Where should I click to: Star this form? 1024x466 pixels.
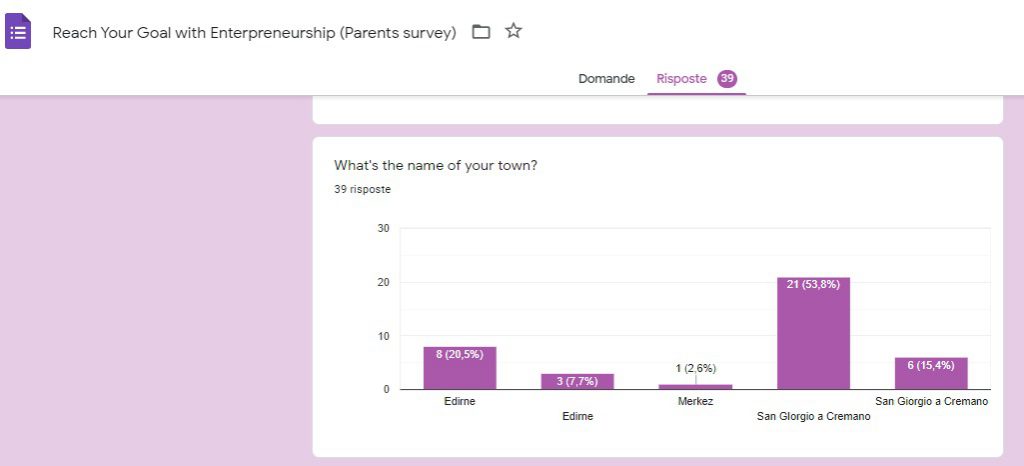point(514,31)
